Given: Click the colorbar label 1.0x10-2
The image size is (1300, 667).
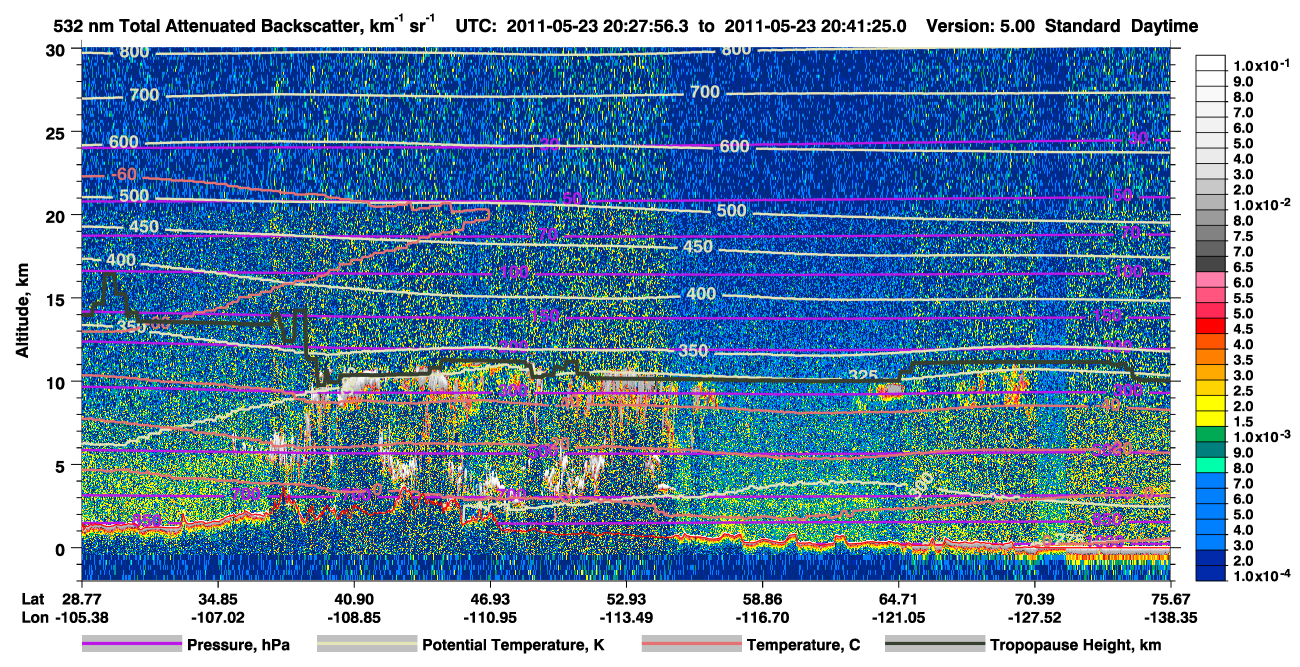Looking at the screenshot, I should click(1264, 203).
